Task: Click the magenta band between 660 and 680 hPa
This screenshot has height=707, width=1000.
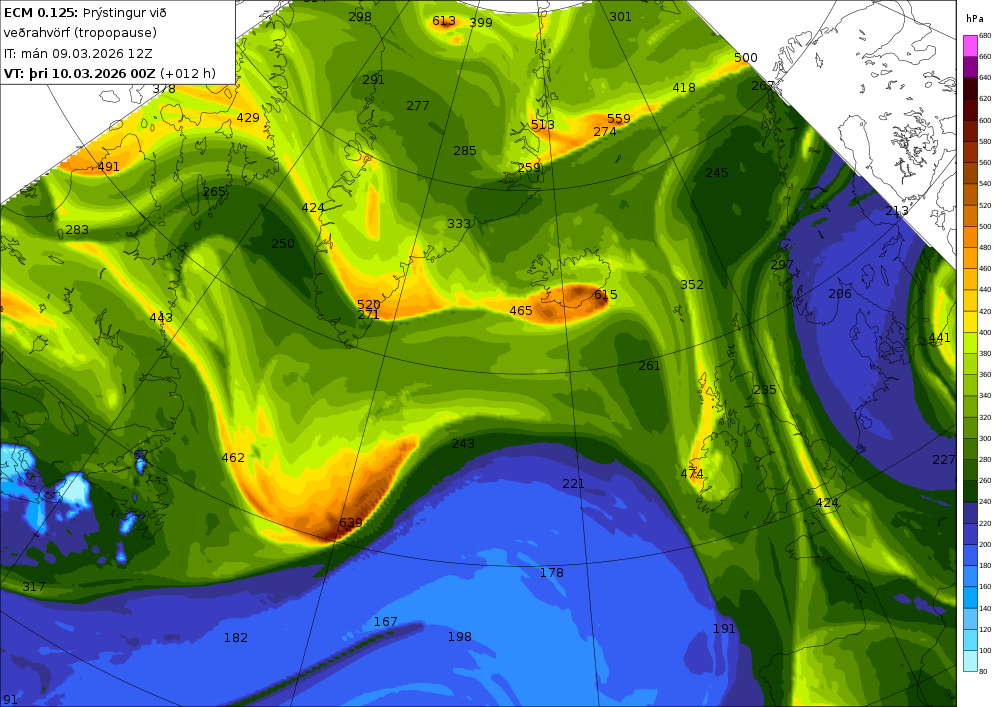Action: [x=970, y=46]
